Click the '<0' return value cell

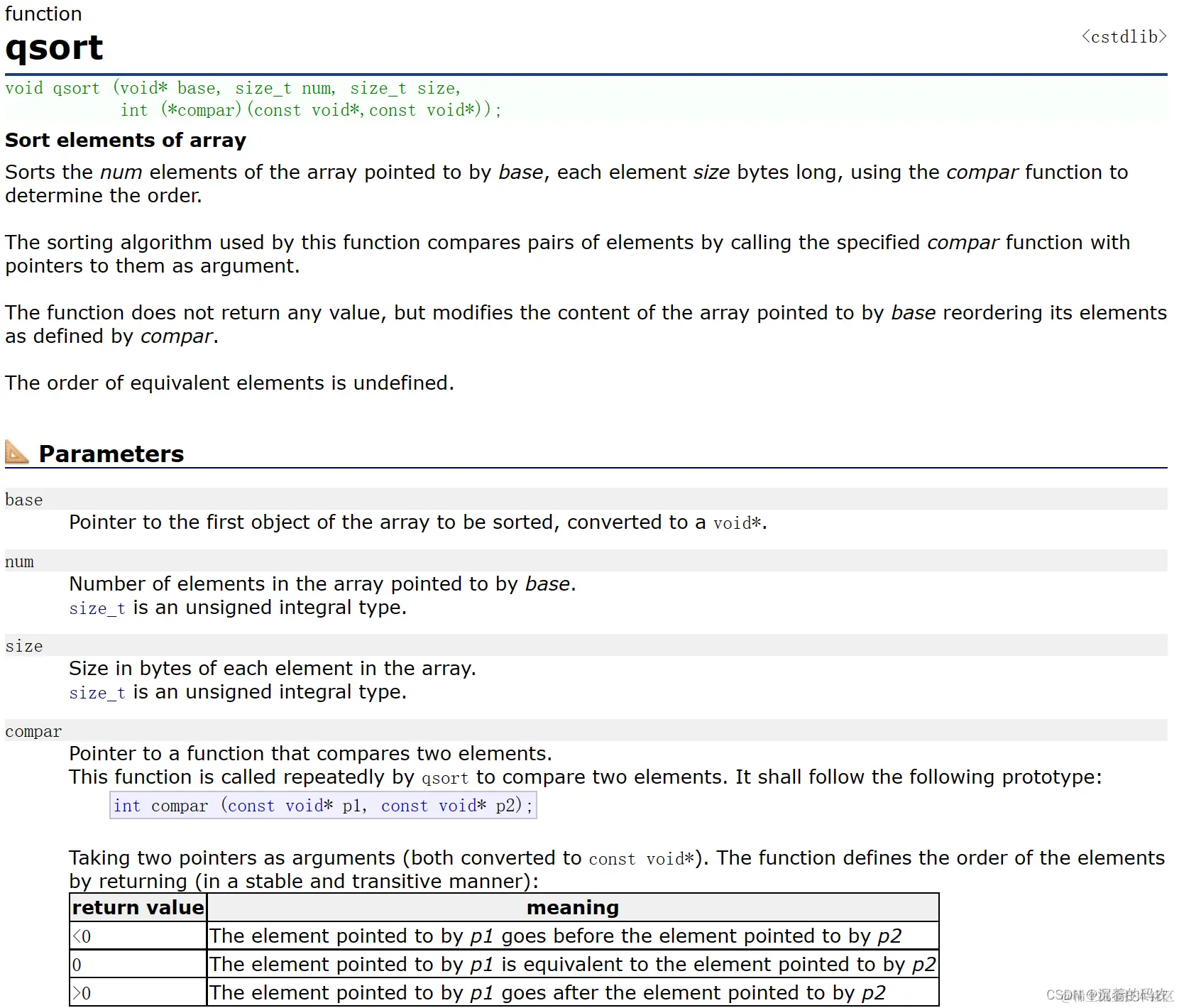point(138,936)
